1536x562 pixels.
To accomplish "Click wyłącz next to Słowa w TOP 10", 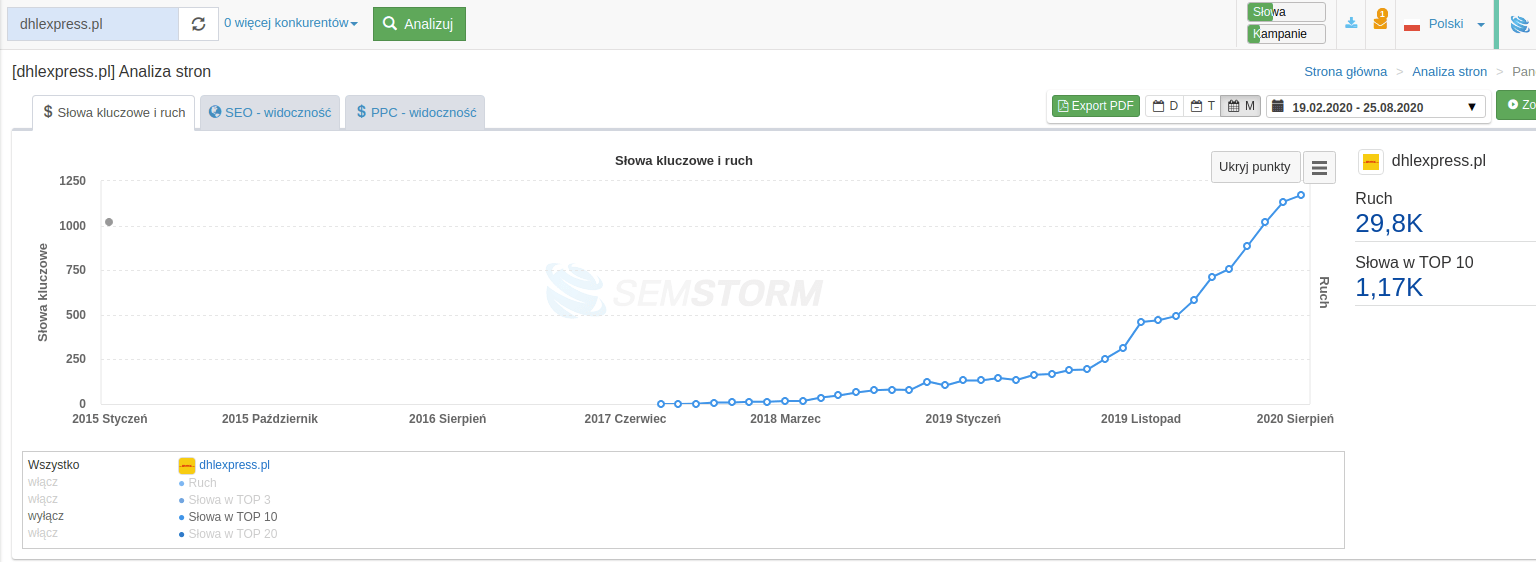I will (x=46, y=516).
